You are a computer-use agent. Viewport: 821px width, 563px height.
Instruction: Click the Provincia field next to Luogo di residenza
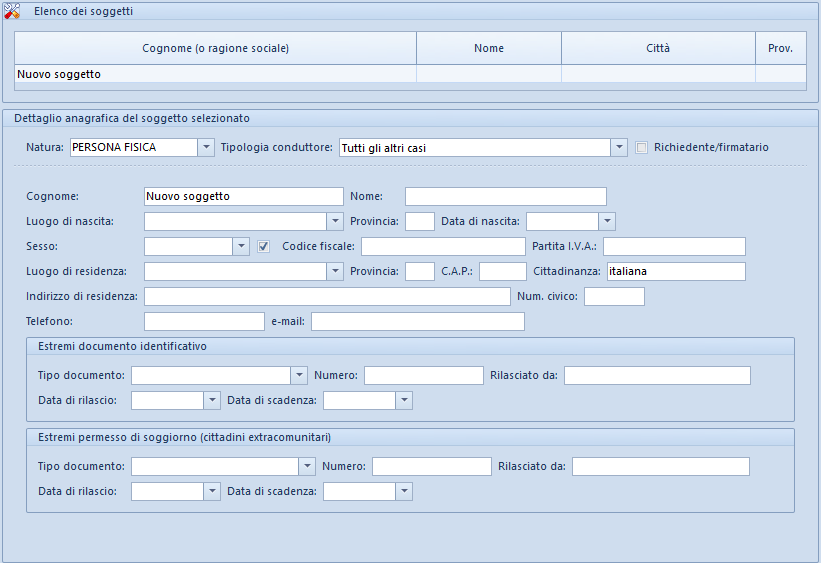[420, 272]
